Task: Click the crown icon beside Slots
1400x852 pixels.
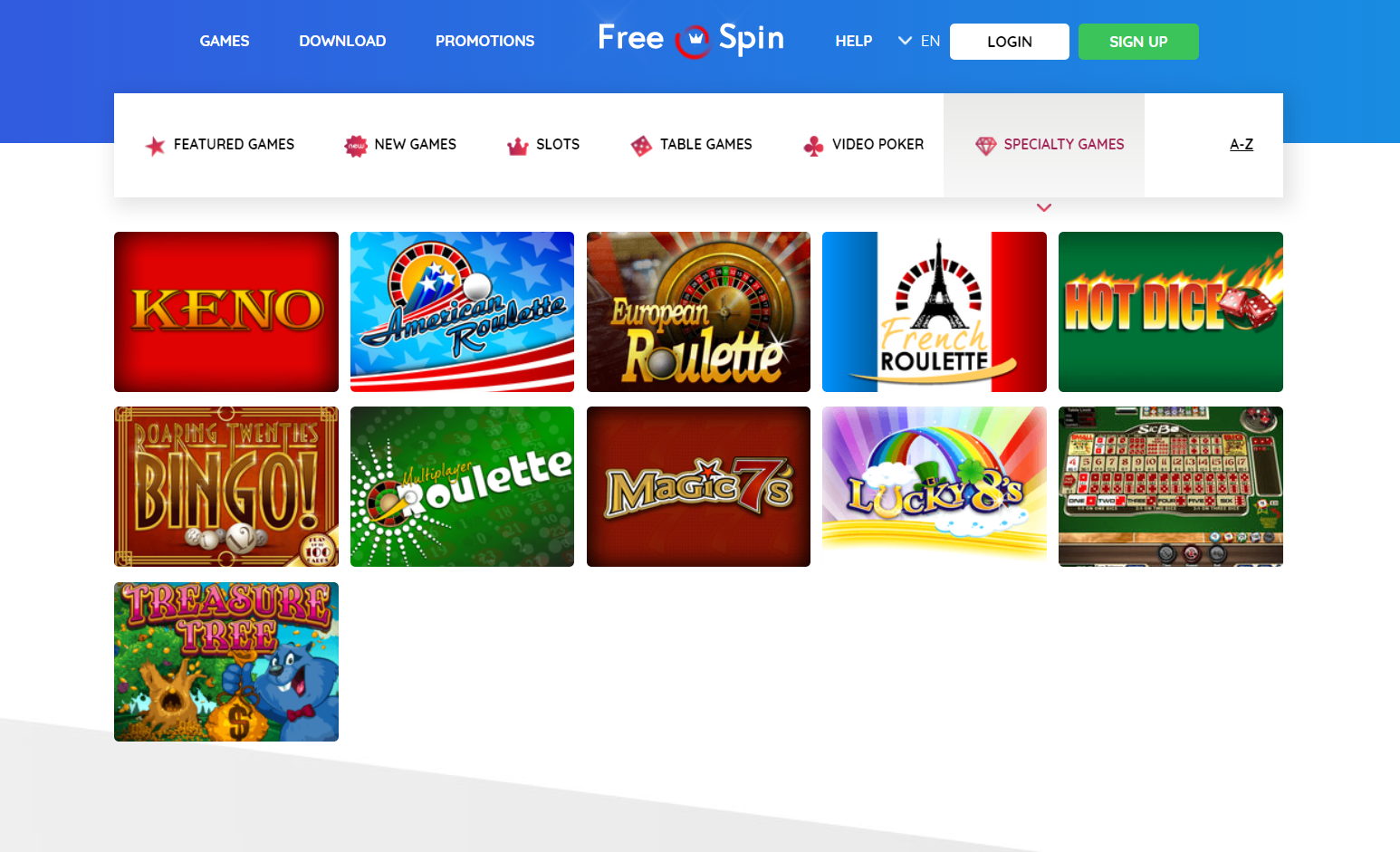Action: (517, 145)
